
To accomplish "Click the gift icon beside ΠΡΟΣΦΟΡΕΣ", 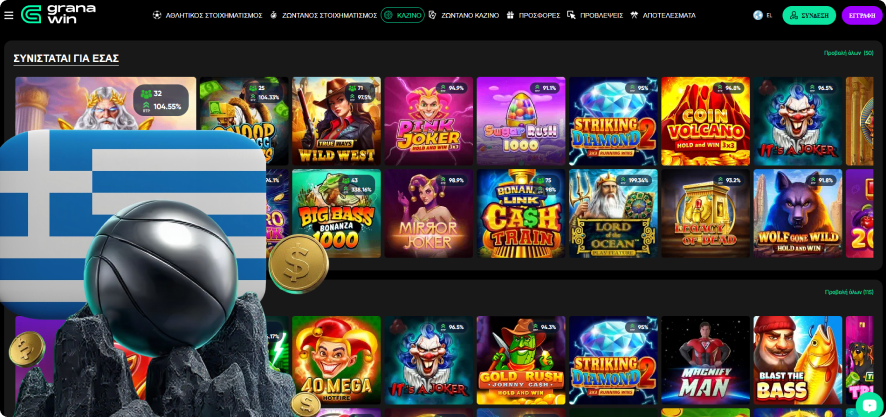I will pos(510,15).
